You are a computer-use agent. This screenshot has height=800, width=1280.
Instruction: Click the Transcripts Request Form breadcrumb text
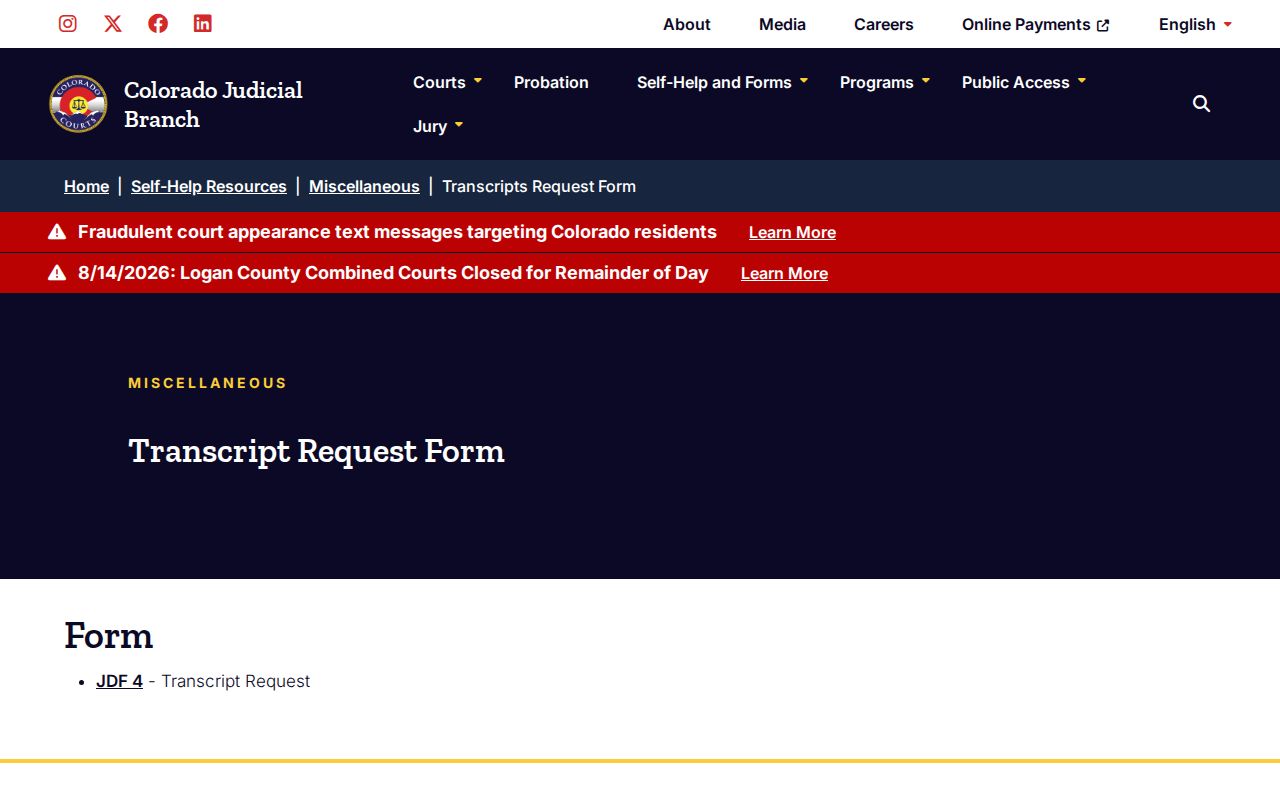click(539, 186)
